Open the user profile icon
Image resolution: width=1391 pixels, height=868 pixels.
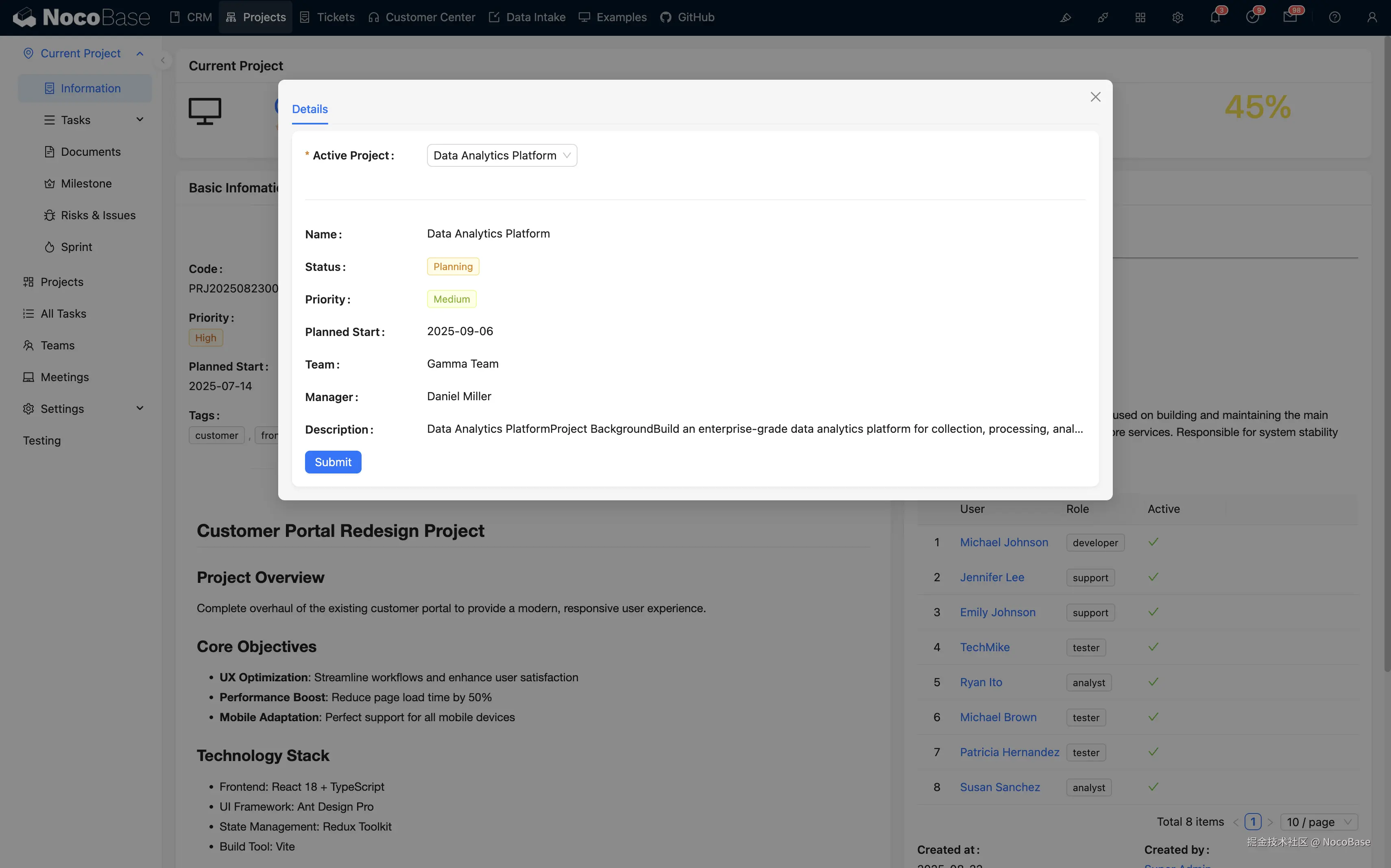(x=1371, y=17)
